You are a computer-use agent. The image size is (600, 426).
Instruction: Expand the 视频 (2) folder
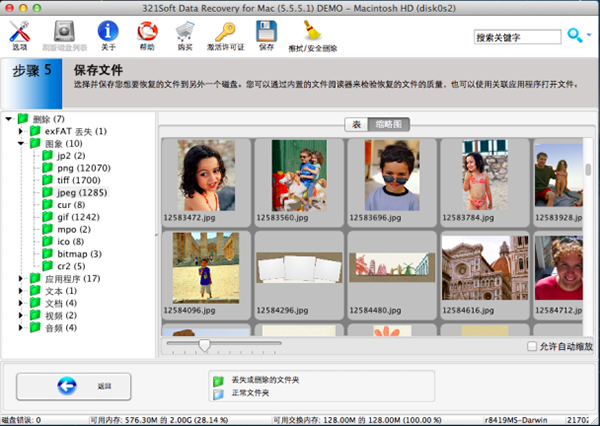tap(21, 315)
